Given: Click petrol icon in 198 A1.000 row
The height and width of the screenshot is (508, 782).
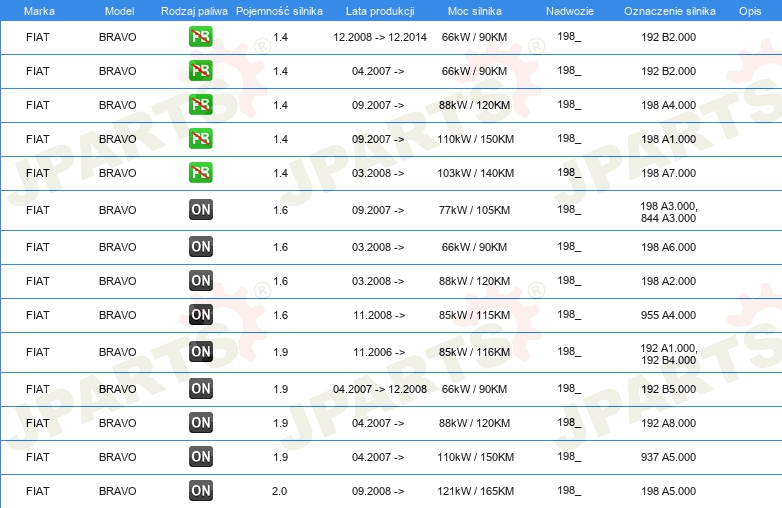Looking at the screenshot, I should [x=200, y=139].
